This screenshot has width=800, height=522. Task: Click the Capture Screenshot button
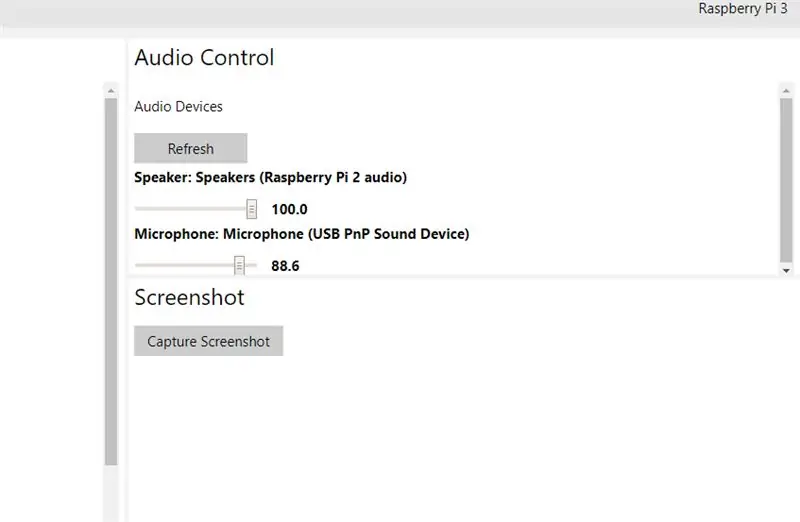[208, 341]
